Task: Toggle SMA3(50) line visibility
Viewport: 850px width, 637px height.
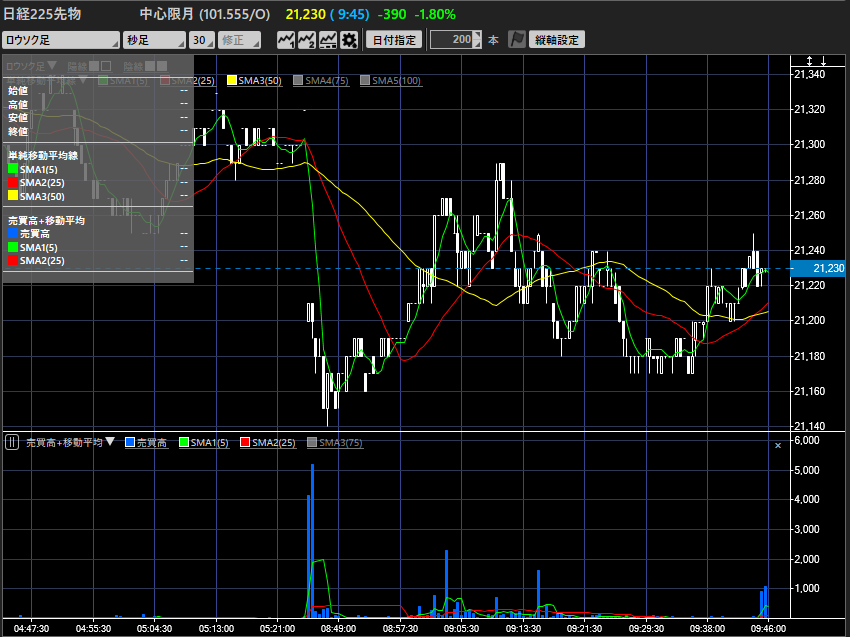Action: click(x=233, y=80)
